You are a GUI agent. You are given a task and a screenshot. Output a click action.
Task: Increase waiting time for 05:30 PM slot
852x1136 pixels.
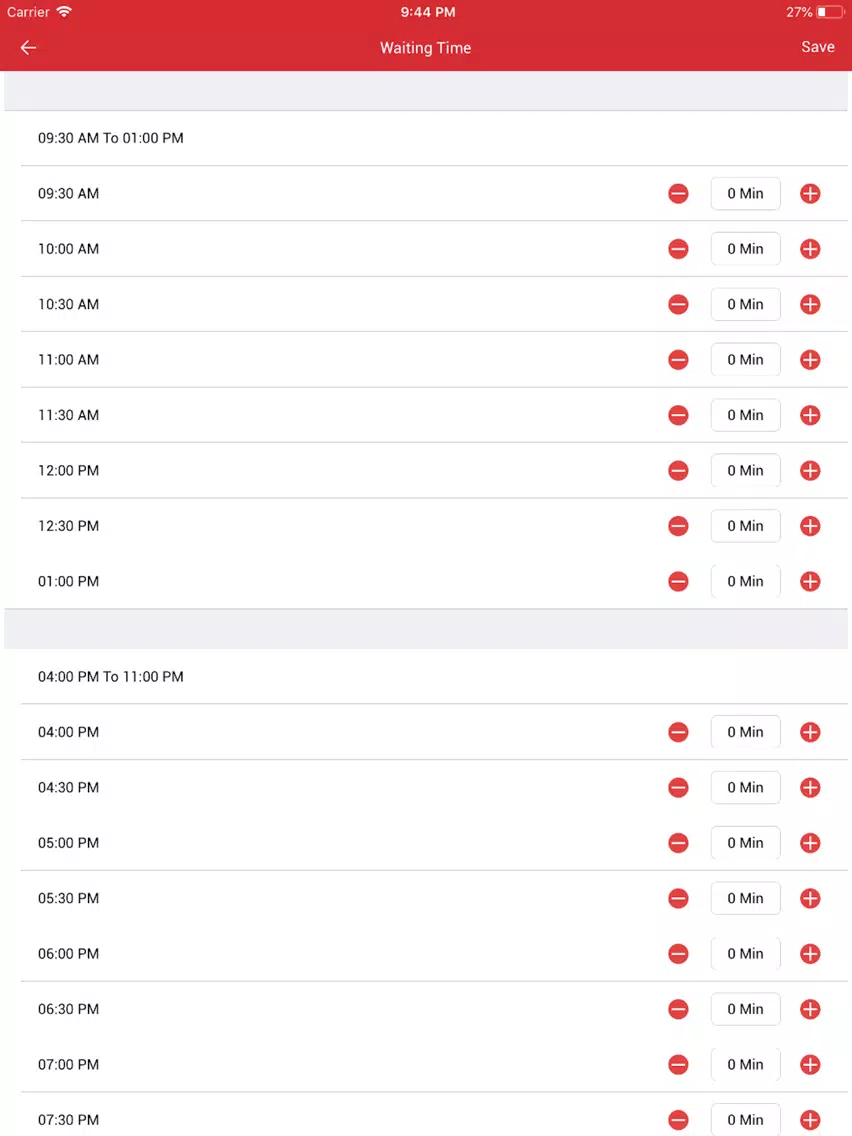coord(810,898)
